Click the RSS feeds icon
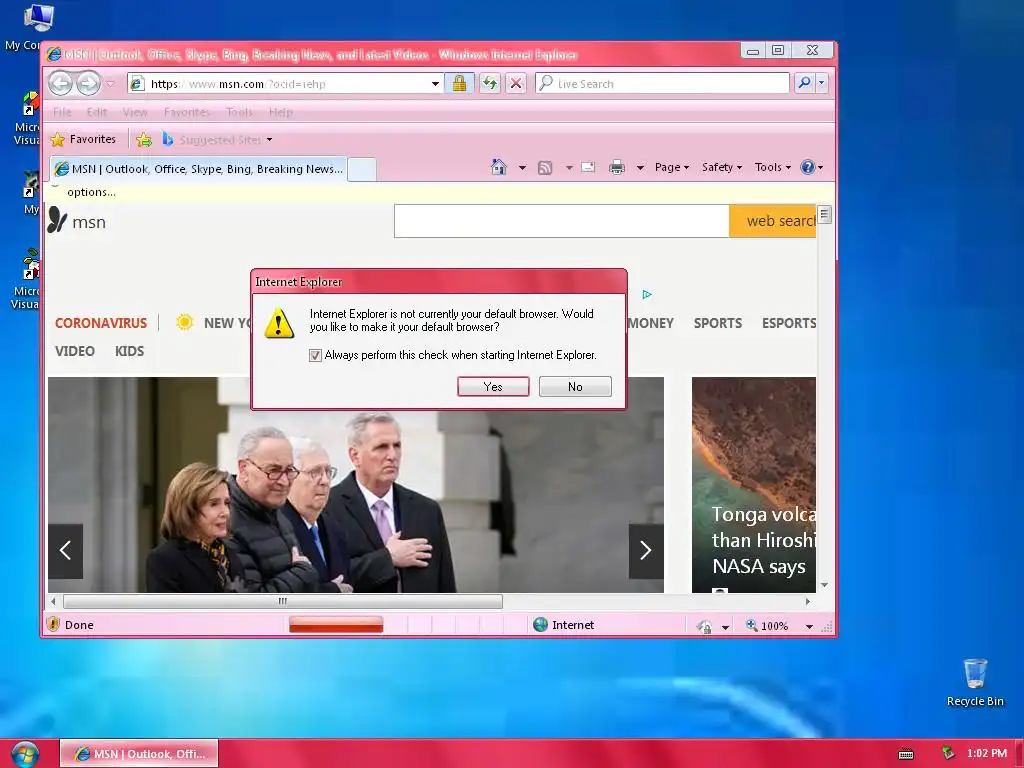Screen dimensions: 1024x768 [x=545, y=168]
